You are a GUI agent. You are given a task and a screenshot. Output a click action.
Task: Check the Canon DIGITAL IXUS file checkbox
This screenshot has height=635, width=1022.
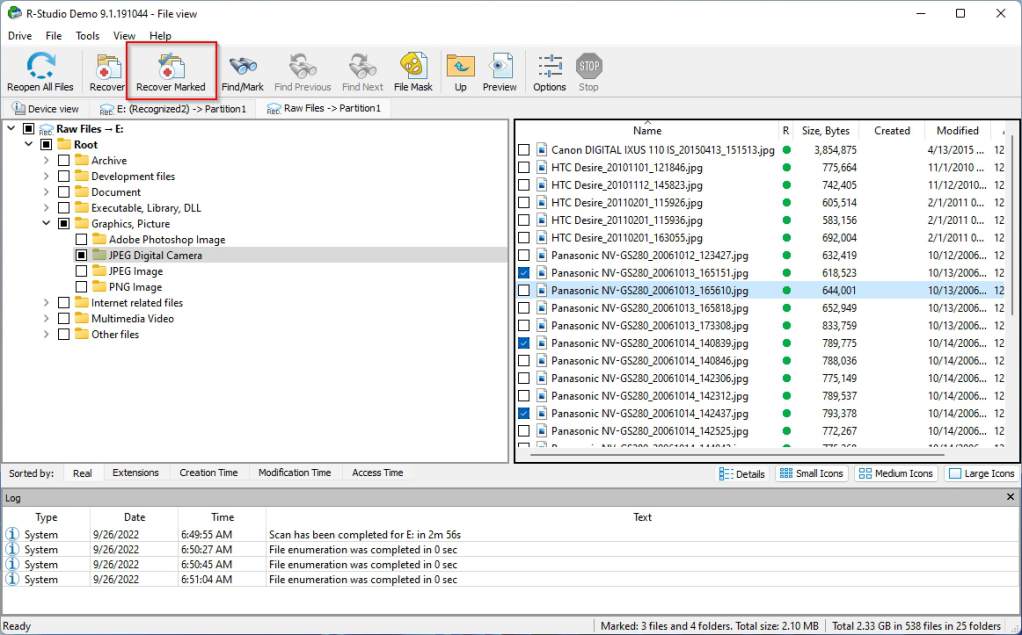[523, 150]
